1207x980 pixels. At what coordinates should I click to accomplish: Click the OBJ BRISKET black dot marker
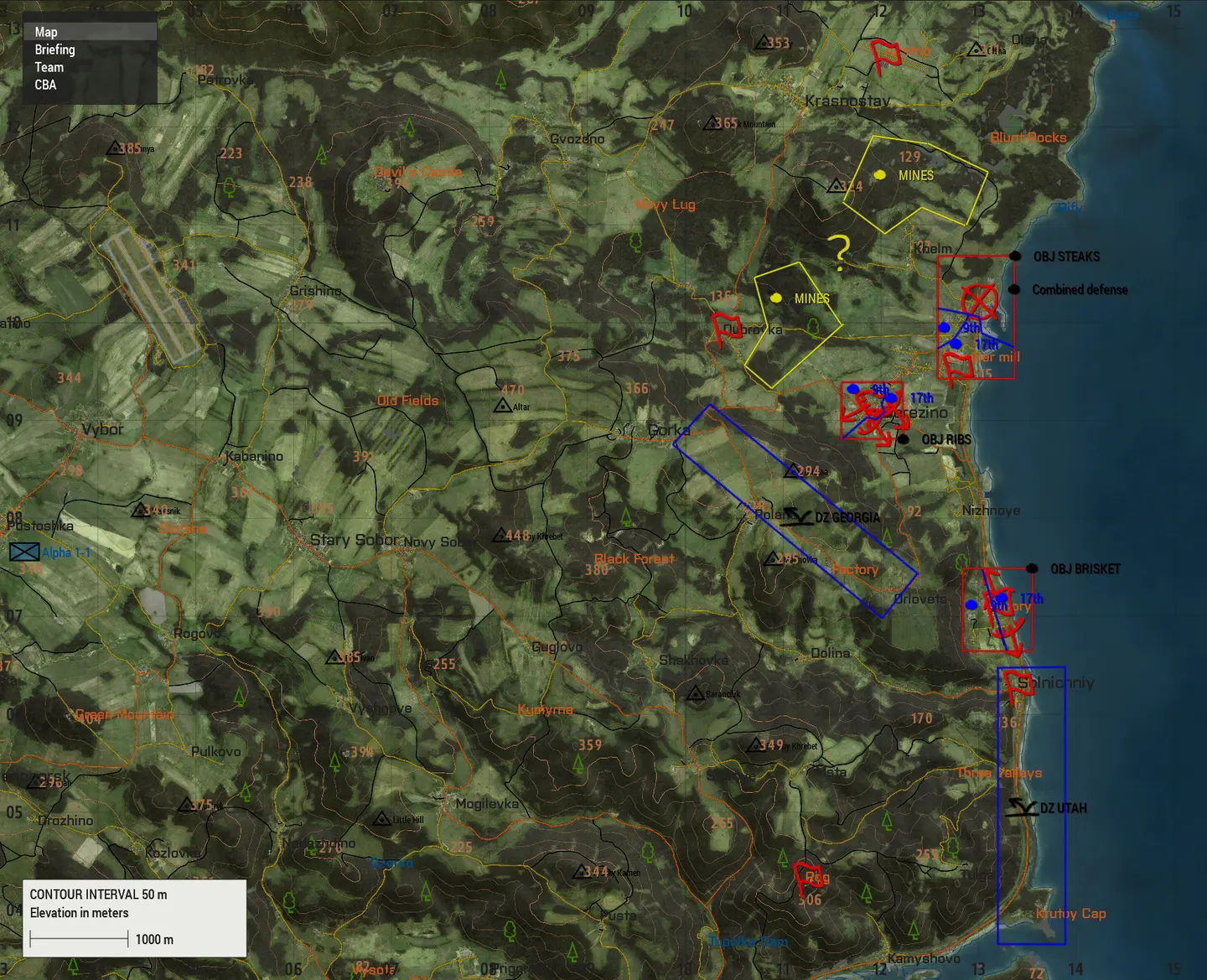click(x=1032, y=568)
